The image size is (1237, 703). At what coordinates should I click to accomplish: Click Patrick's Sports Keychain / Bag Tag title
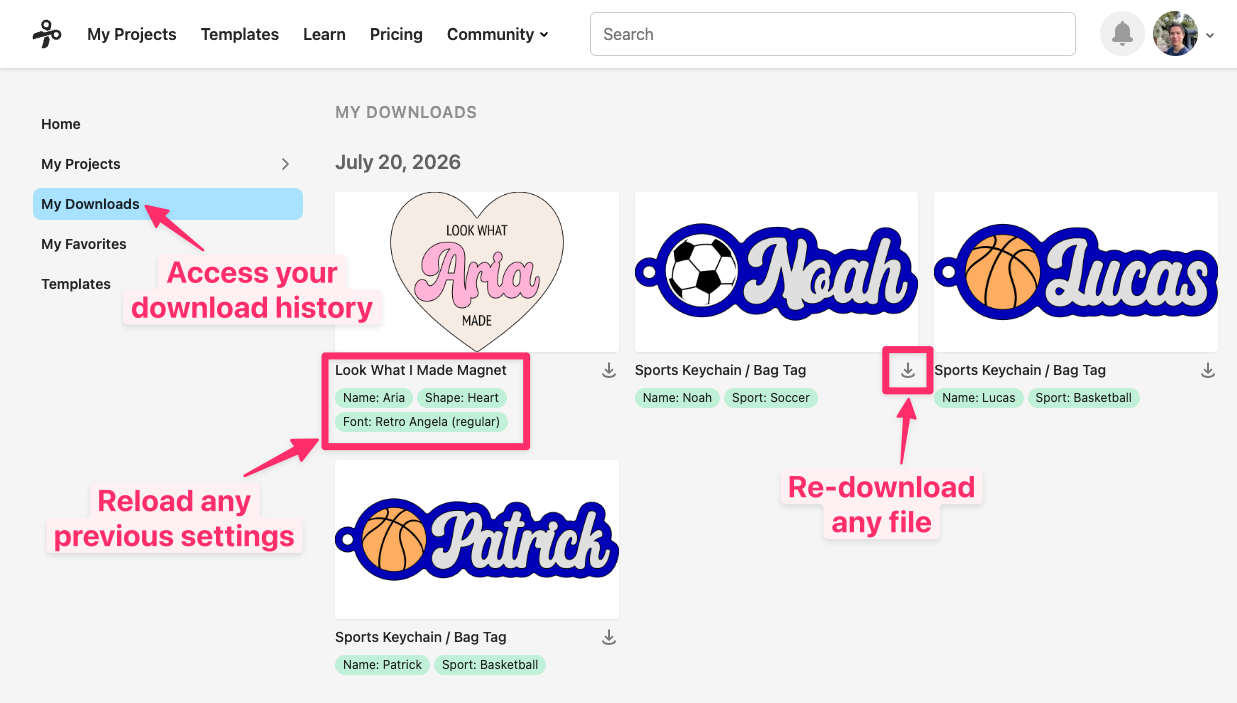[x=421, y=637]
